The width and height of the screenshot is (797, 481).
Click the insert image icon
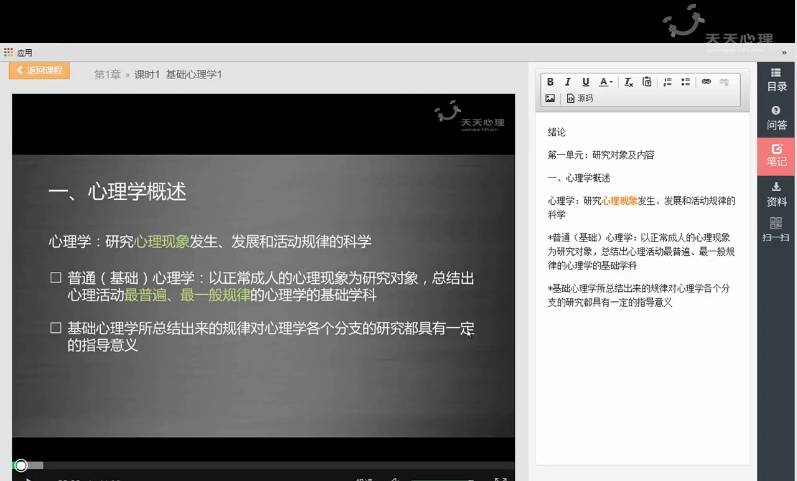(550, 98)
